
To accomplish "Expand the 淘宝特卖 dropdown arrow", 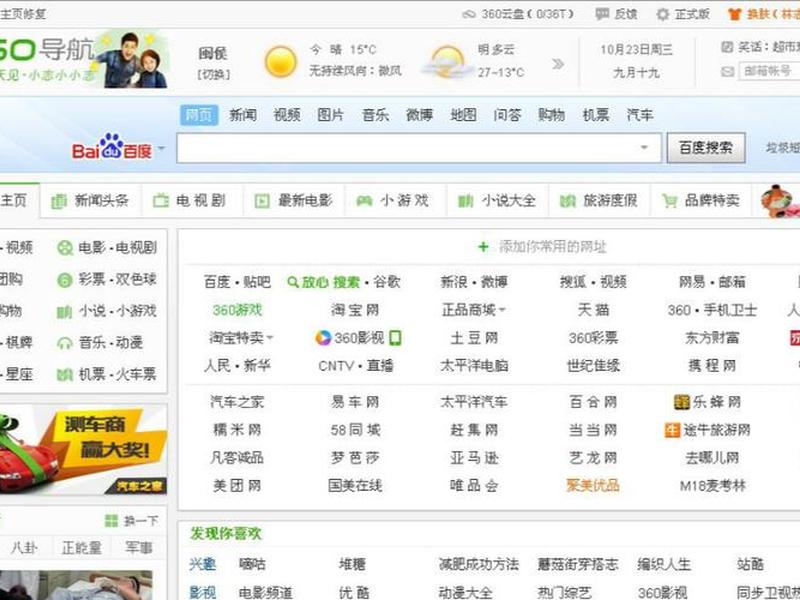I will 269,338.
